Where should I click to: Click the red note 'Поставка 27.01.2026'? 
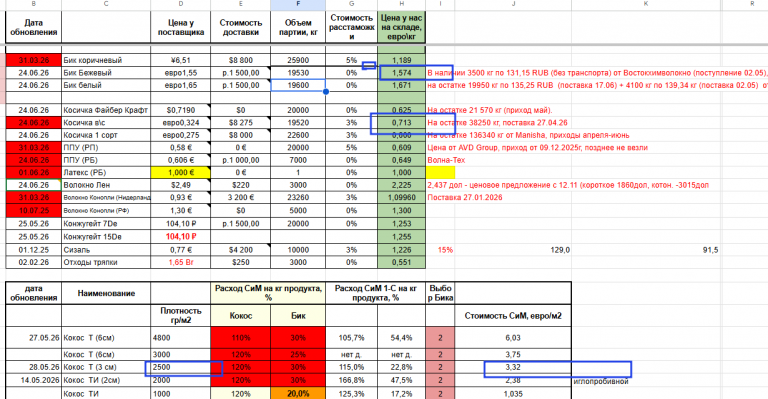coord(465,197)
